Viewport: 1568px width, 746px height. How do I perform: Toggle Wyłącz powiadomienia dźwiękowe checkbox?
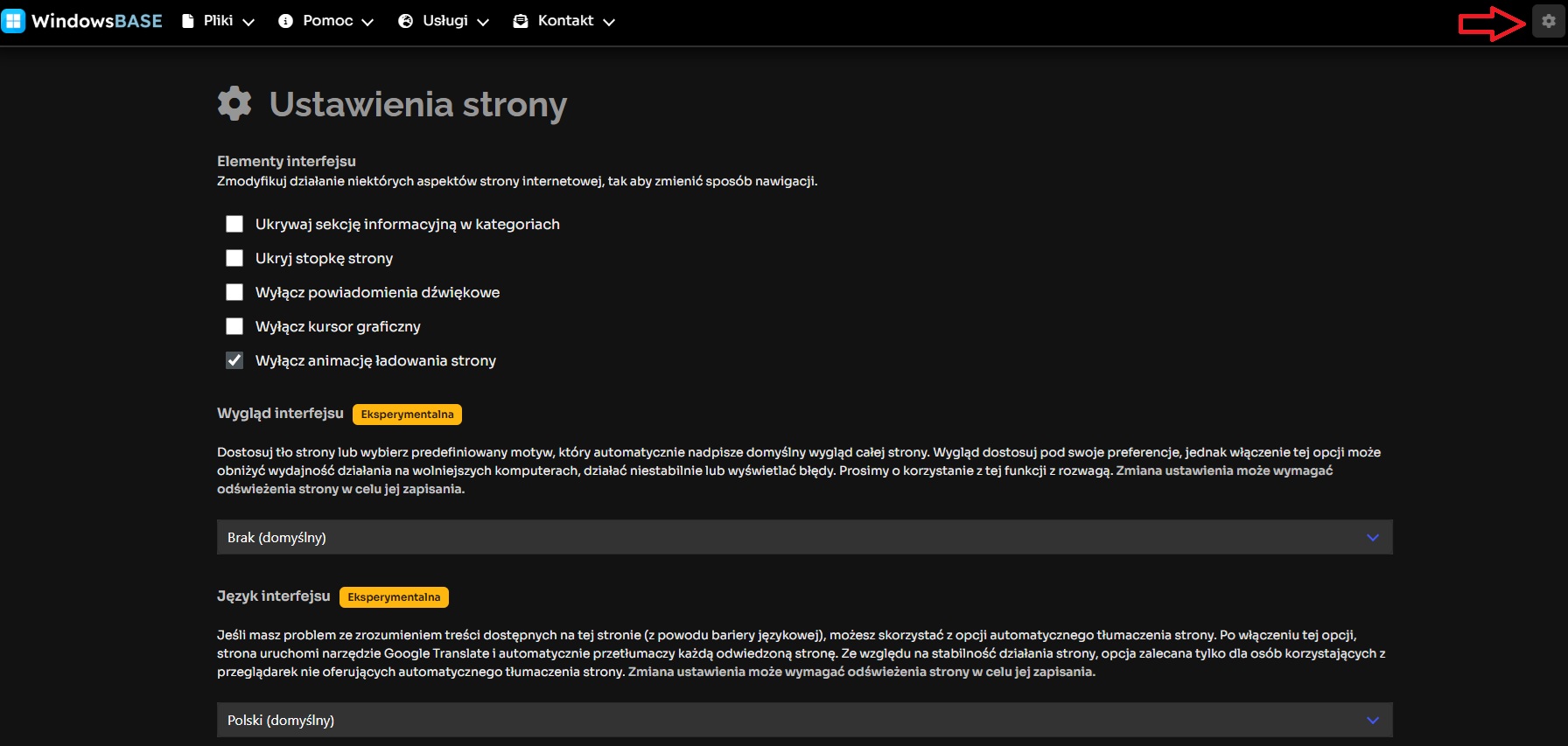tap(234, 292)
